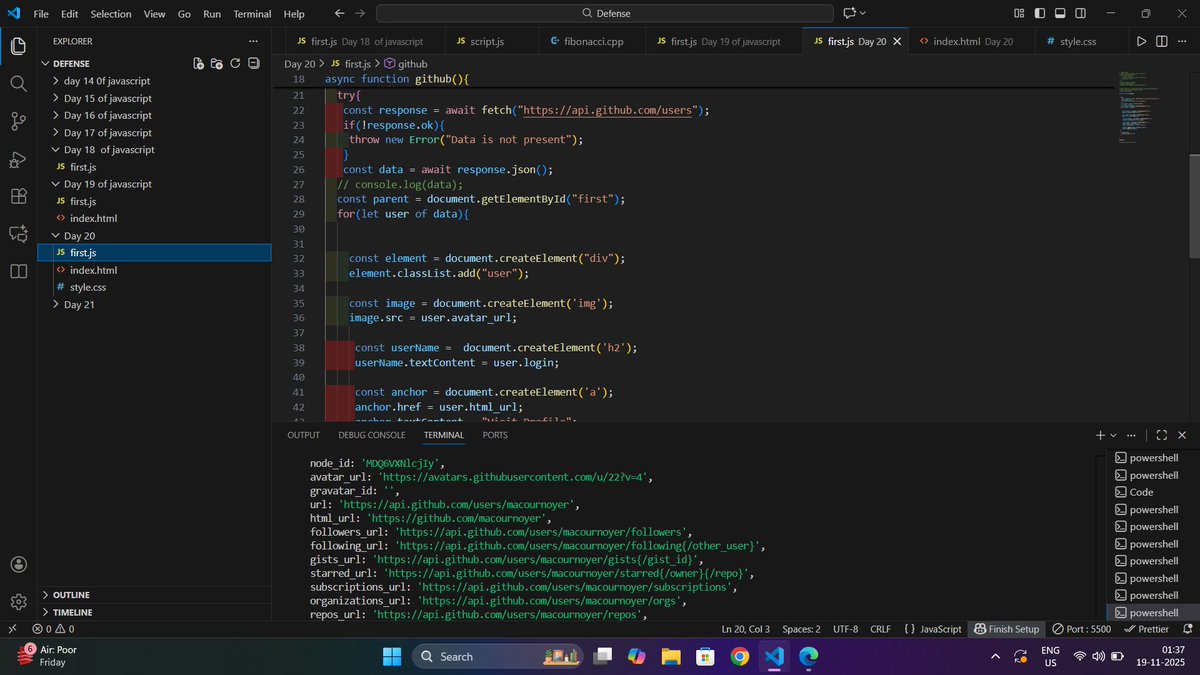The image size is (1200, 675).
Task: Click the New File icon in Explorer
Action: pyautogui.click(x=199, y=63)
